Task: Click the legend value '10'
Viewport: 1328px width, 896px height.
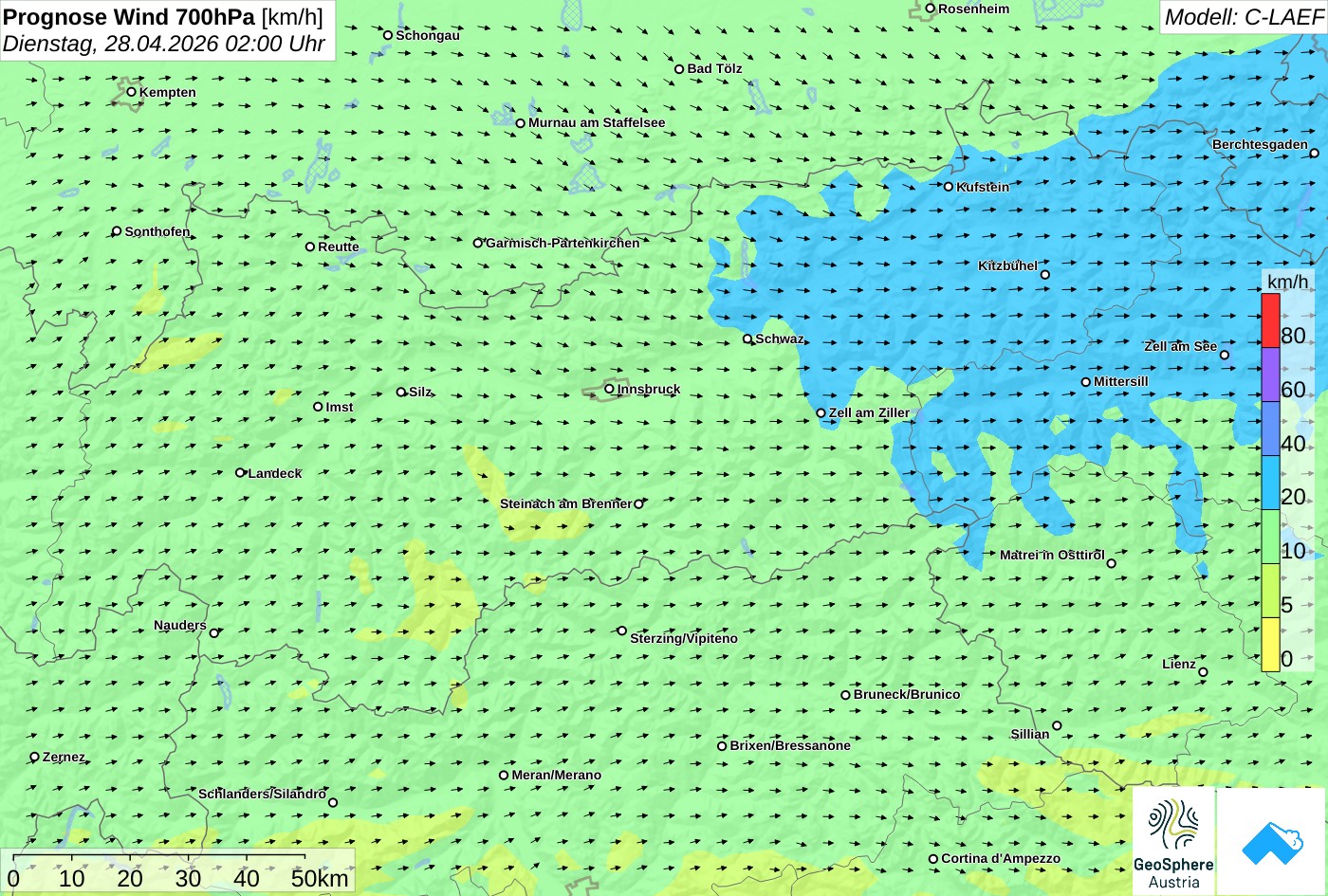Action: click(x=1293, y=551)
